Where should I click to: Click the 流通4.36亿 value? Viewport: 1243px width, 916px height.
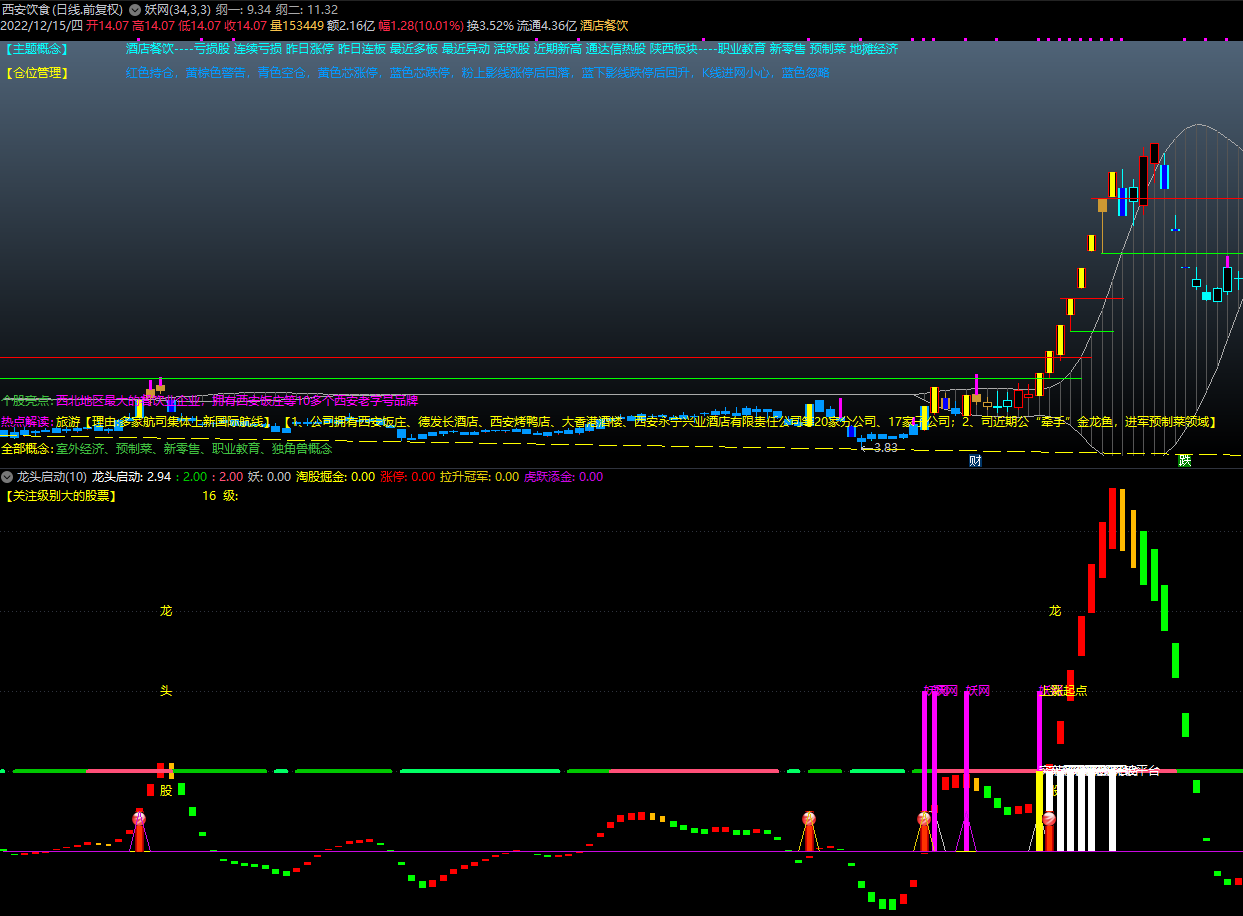[547, 25]
